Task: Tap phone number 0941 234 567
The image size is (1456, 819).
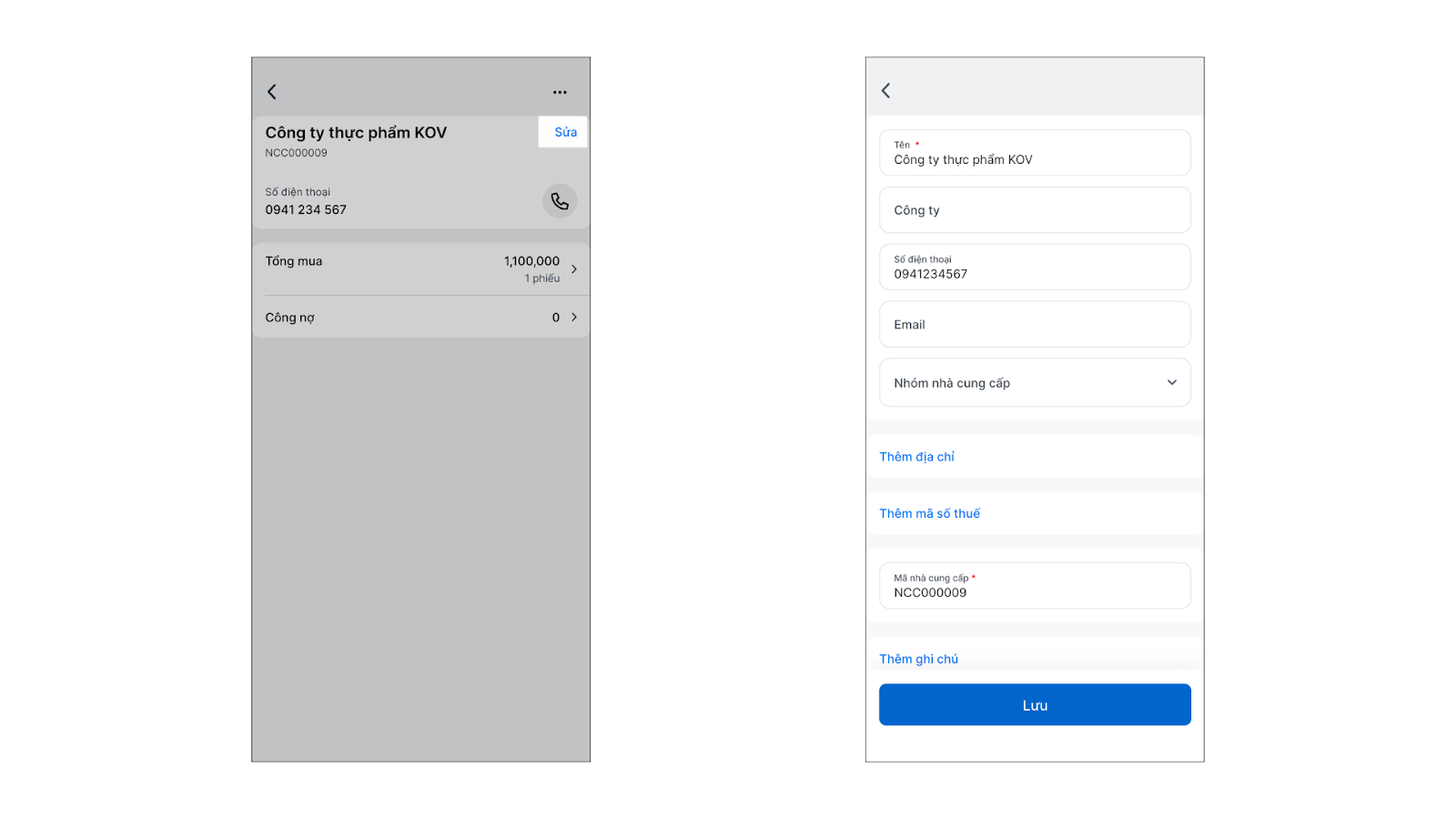Action: [x=306, y=210]
